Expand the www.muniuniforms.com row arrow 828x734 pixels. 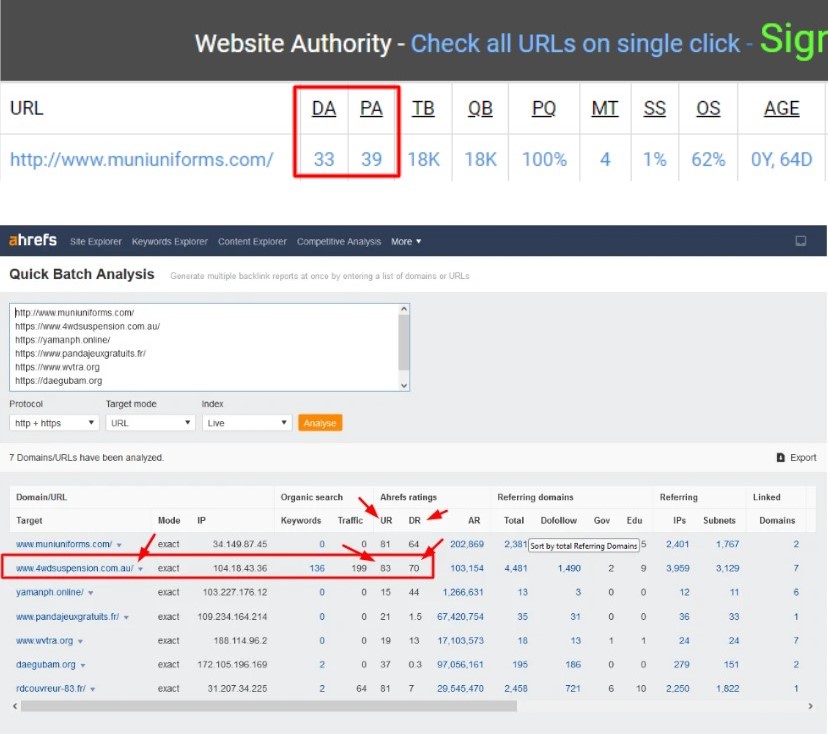tap(120, 545)
